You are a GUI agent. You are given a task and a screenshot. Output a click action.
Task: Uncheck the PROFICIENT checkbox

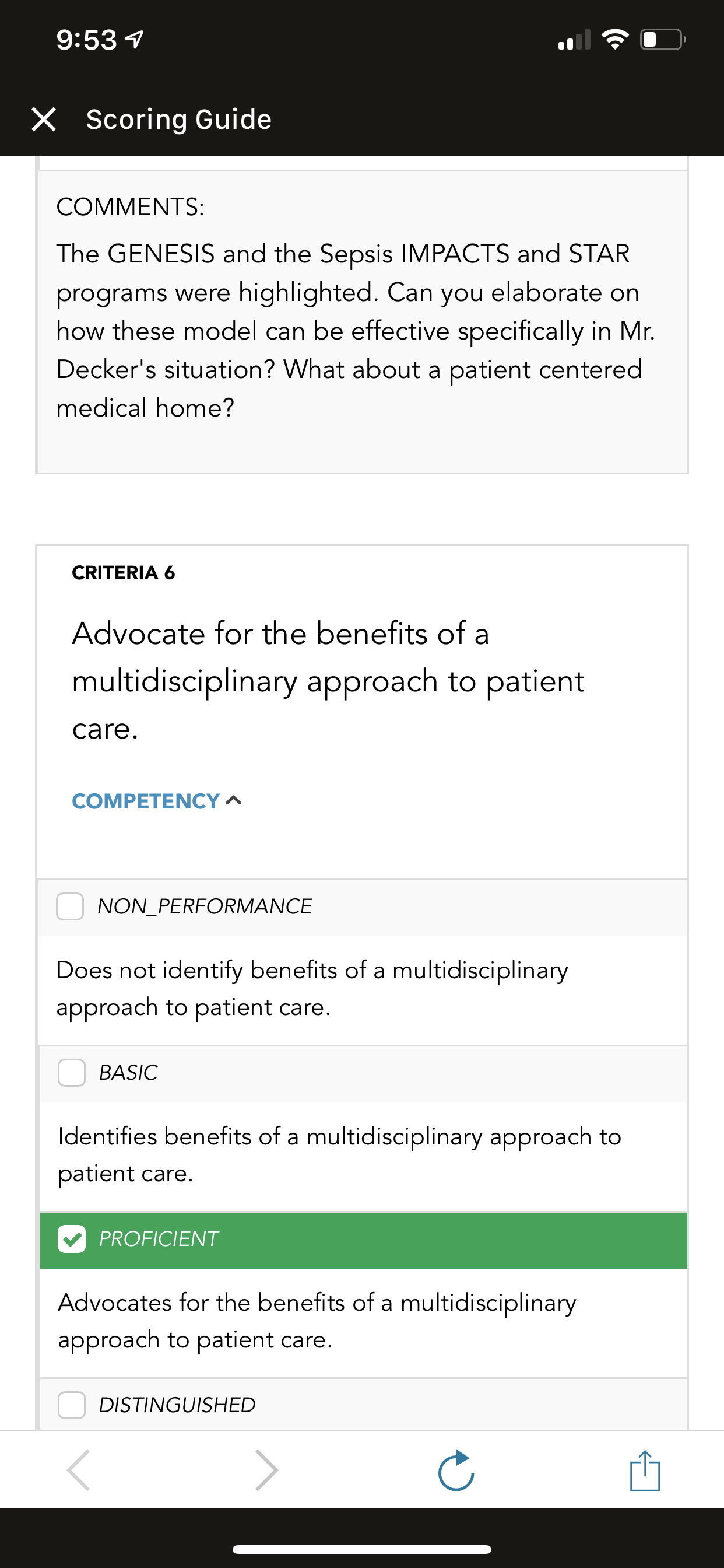pyautogui.click(x=72, y=1238)
